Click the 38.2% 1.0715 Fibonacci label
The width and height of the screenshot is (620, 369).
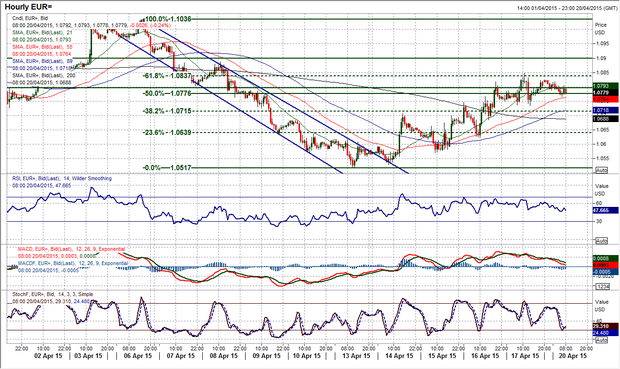[167, 111]
